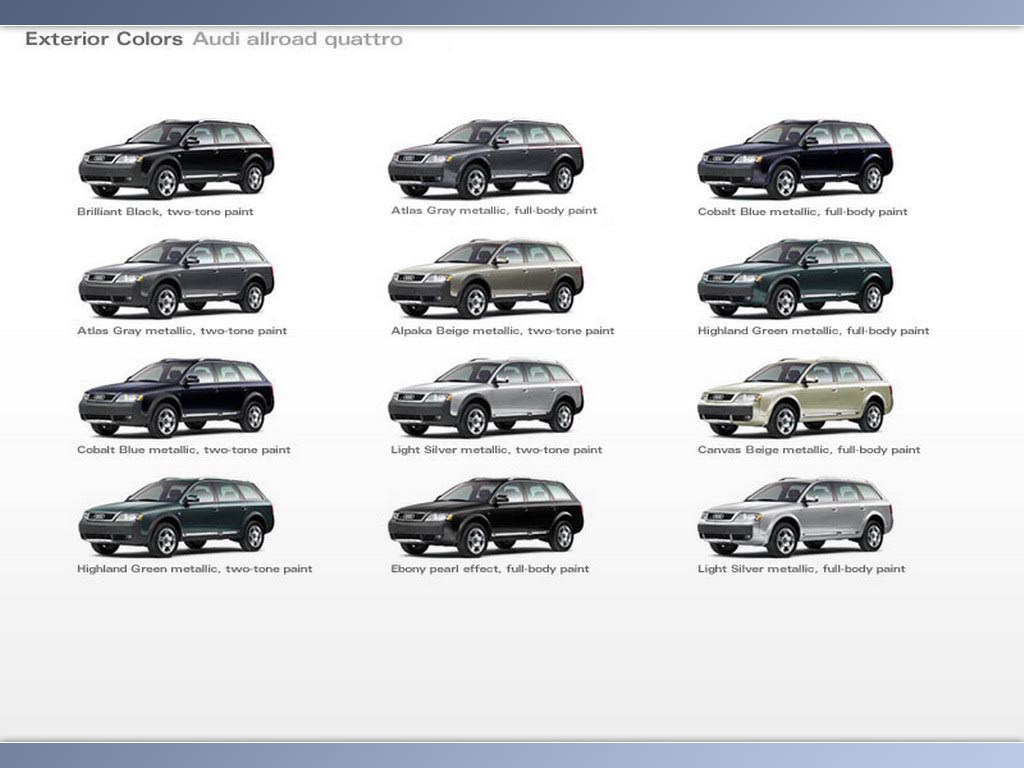Click the 'Exterior Colors' heading
Viewport: 1024px width, 768px height.
(104, 39)
